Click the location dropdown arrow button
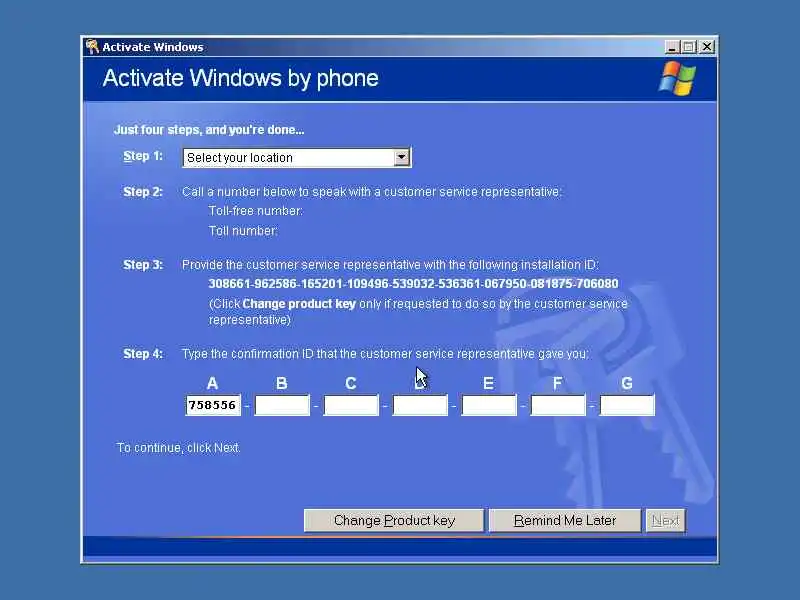 pyautogui.click(x=402, y=158)
